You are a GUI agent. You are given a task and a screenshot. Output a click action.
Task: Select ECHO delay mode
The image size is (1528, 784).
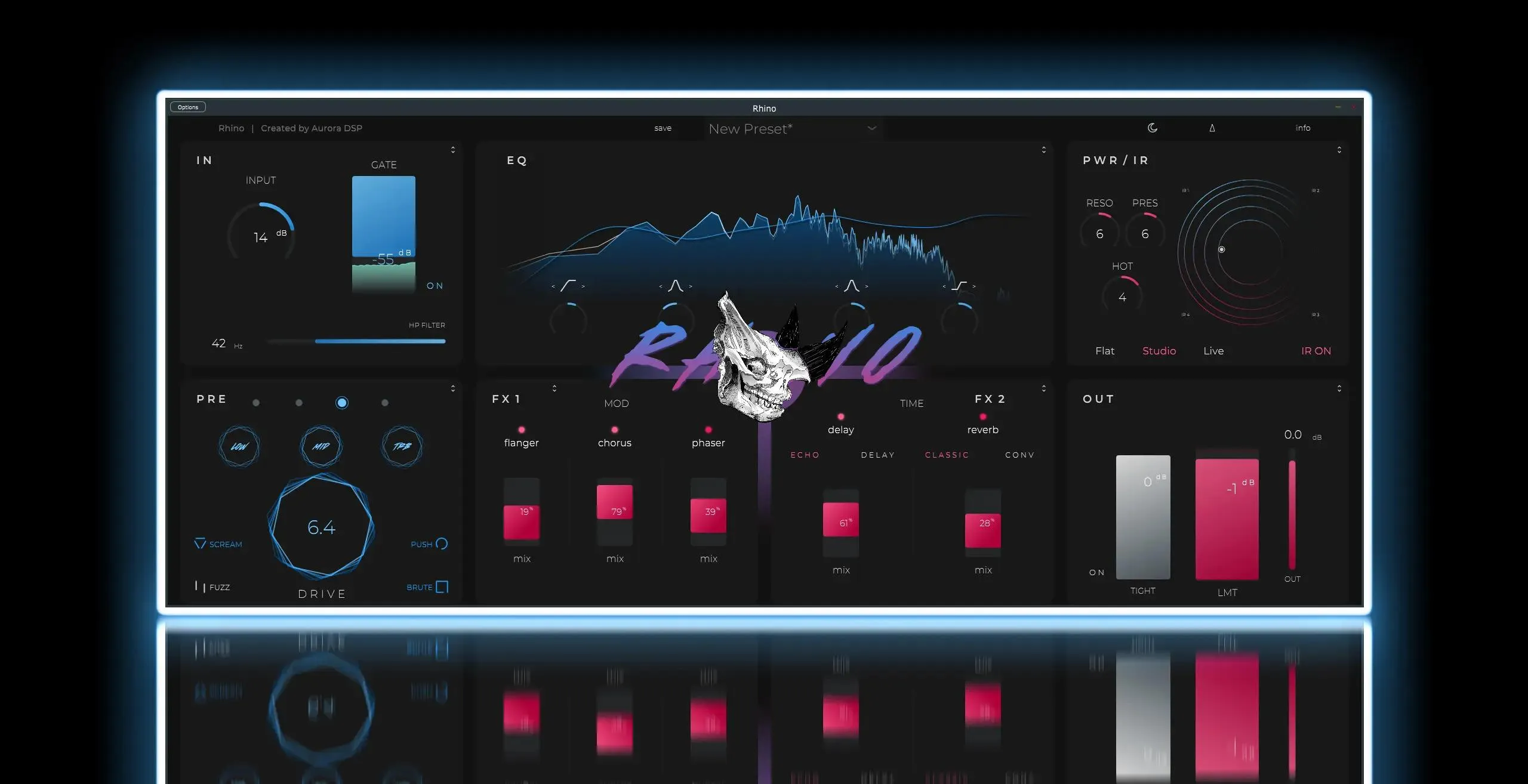[805, 455]
